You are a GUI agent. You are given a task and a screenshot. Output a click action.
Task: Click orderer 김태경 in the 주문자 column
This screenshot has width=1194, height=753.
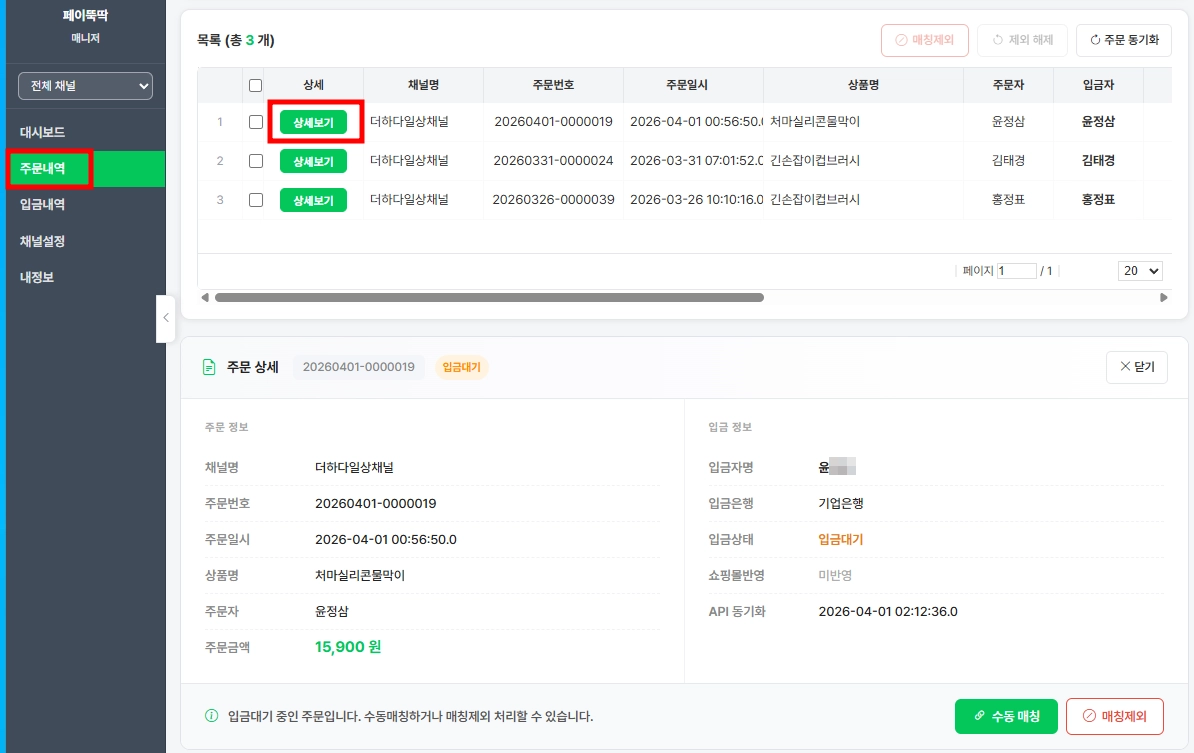(1008, 161)
